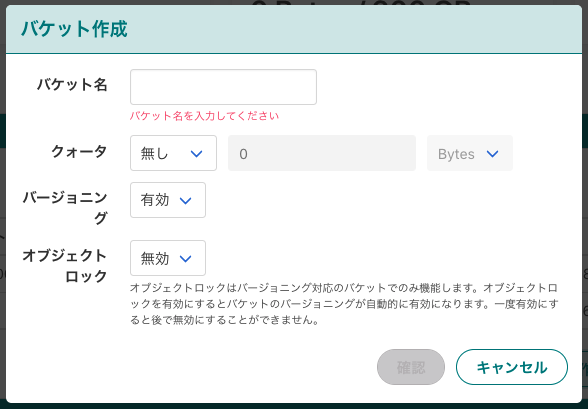
Task: Click the クォータ field label
Action: 79,151
